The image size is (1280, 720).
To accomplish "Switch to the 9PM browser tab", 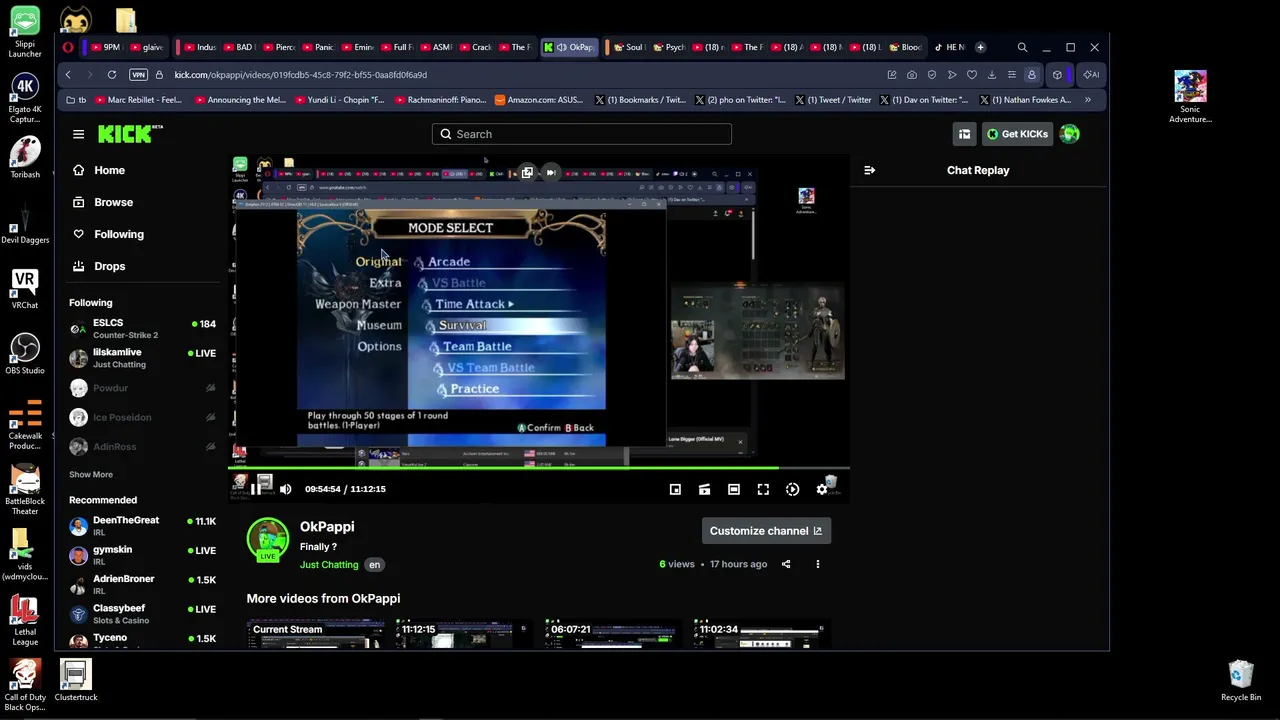I will [x=104, y=47].
